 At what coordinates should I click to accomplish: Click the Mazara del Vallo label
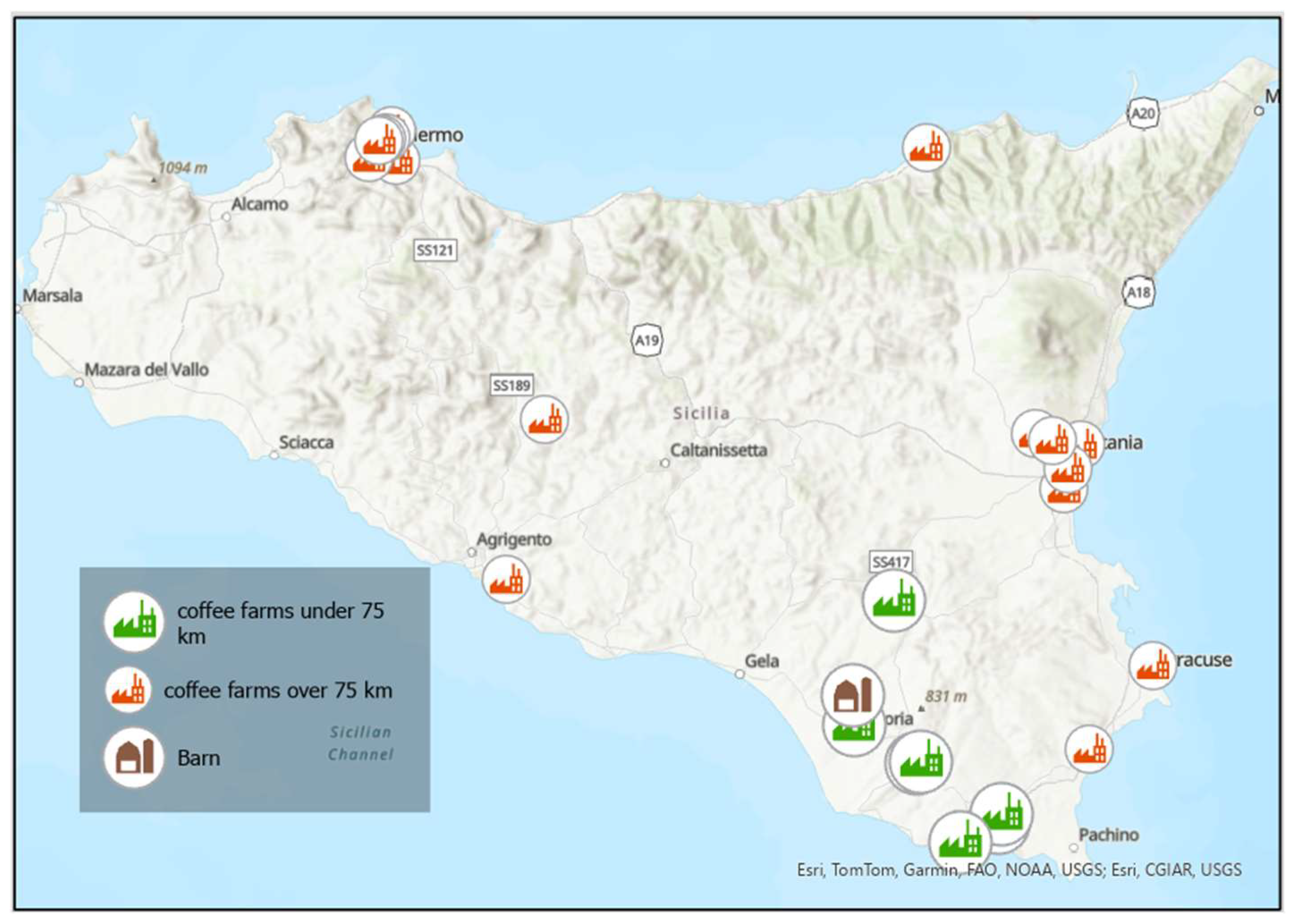pyautogui.click(x=147, y=369)
